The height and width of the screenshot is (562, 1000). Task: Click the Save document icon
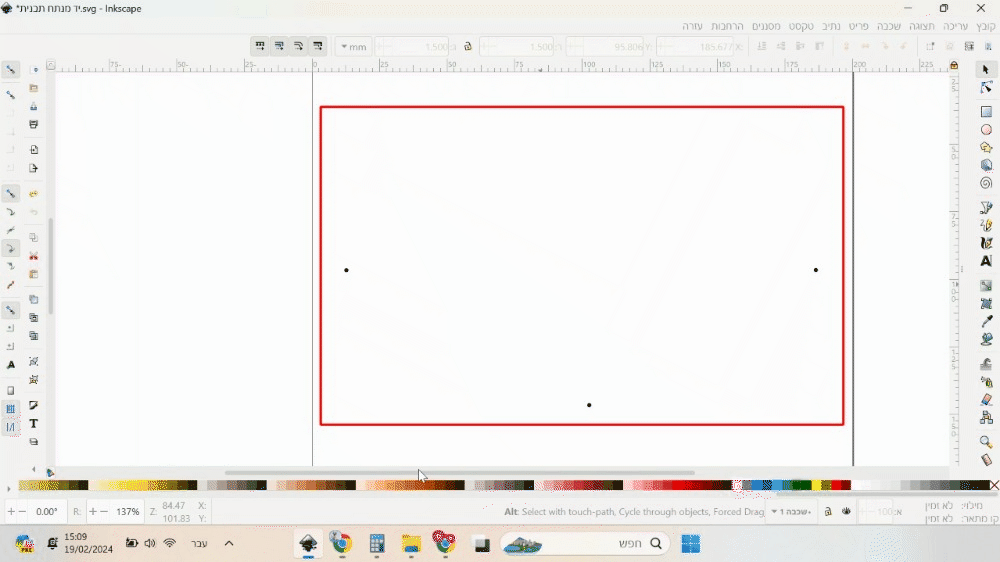point(34,106)
